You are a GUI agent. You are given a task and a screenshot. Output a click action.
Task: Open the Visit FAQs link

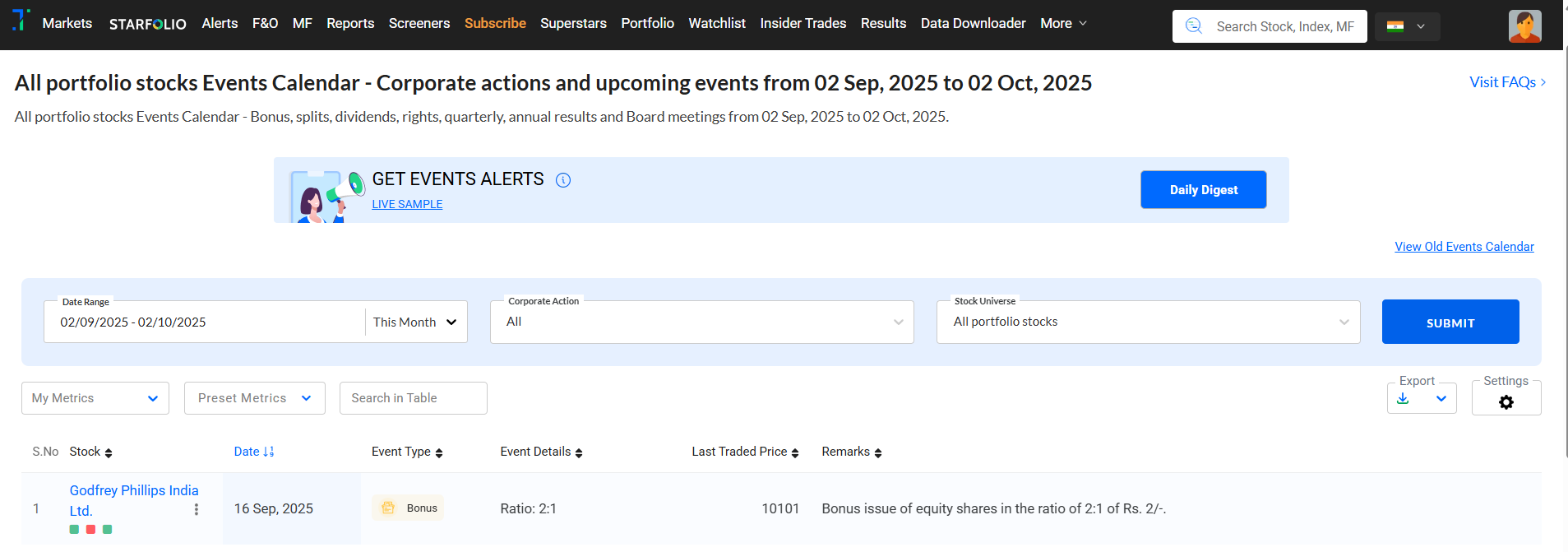(1508, 82)
